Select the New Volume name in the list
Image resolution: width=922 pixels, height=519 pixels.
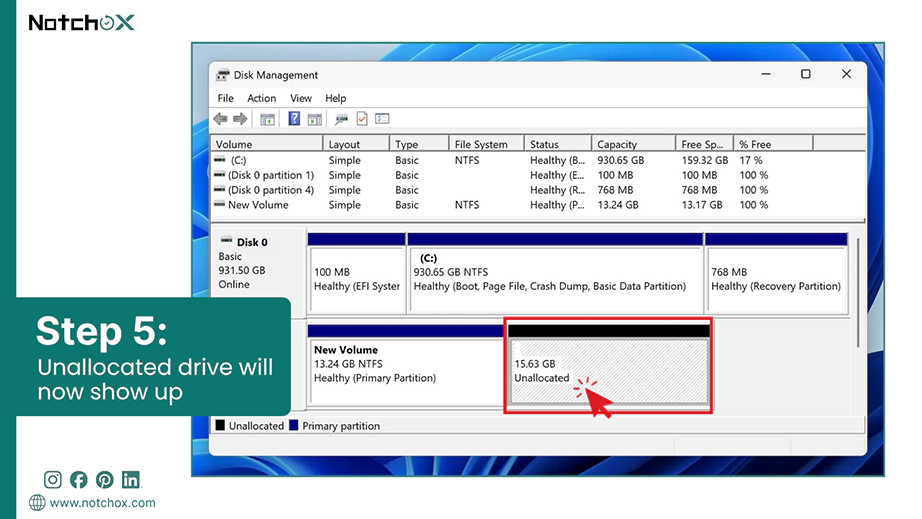coord(258,205)
